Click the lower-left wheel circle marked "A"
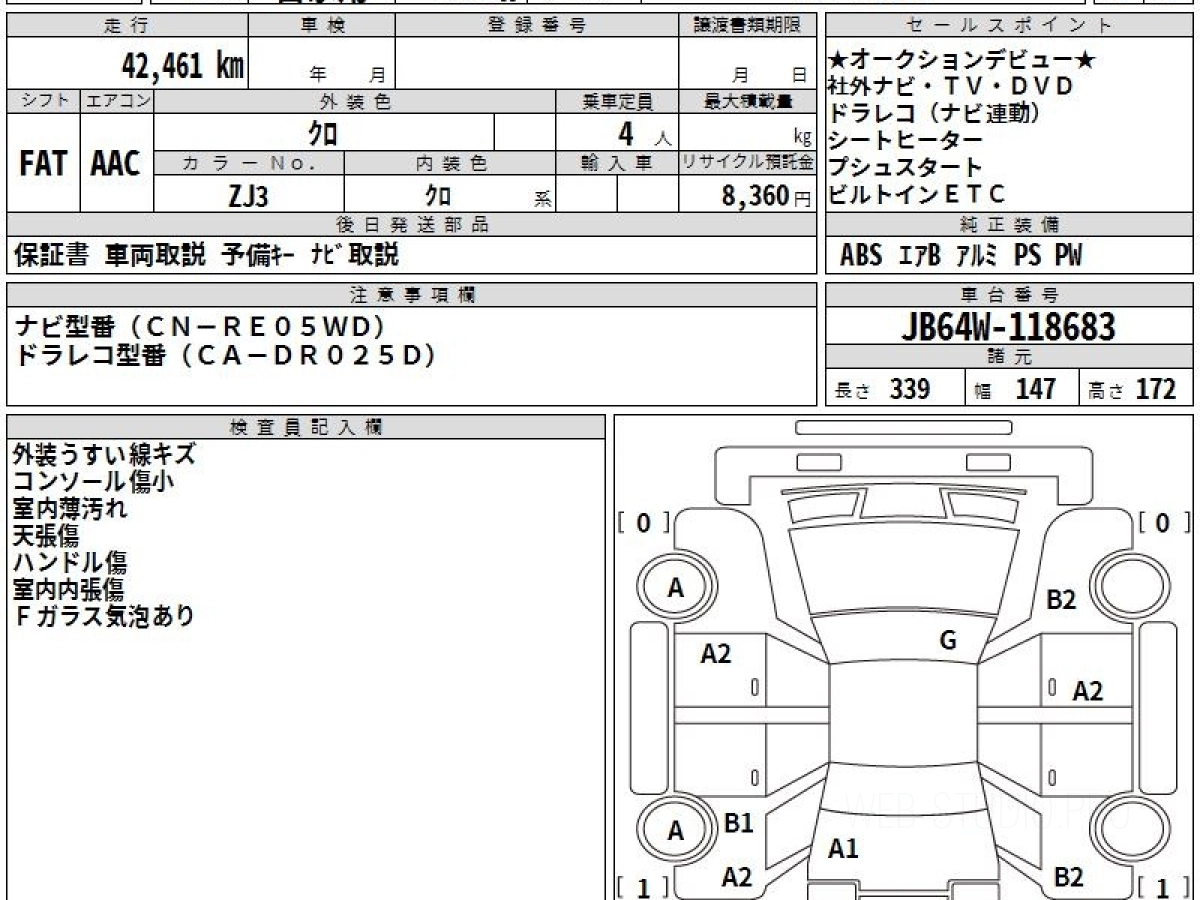 pyautogui.click(x=676, y=831)
